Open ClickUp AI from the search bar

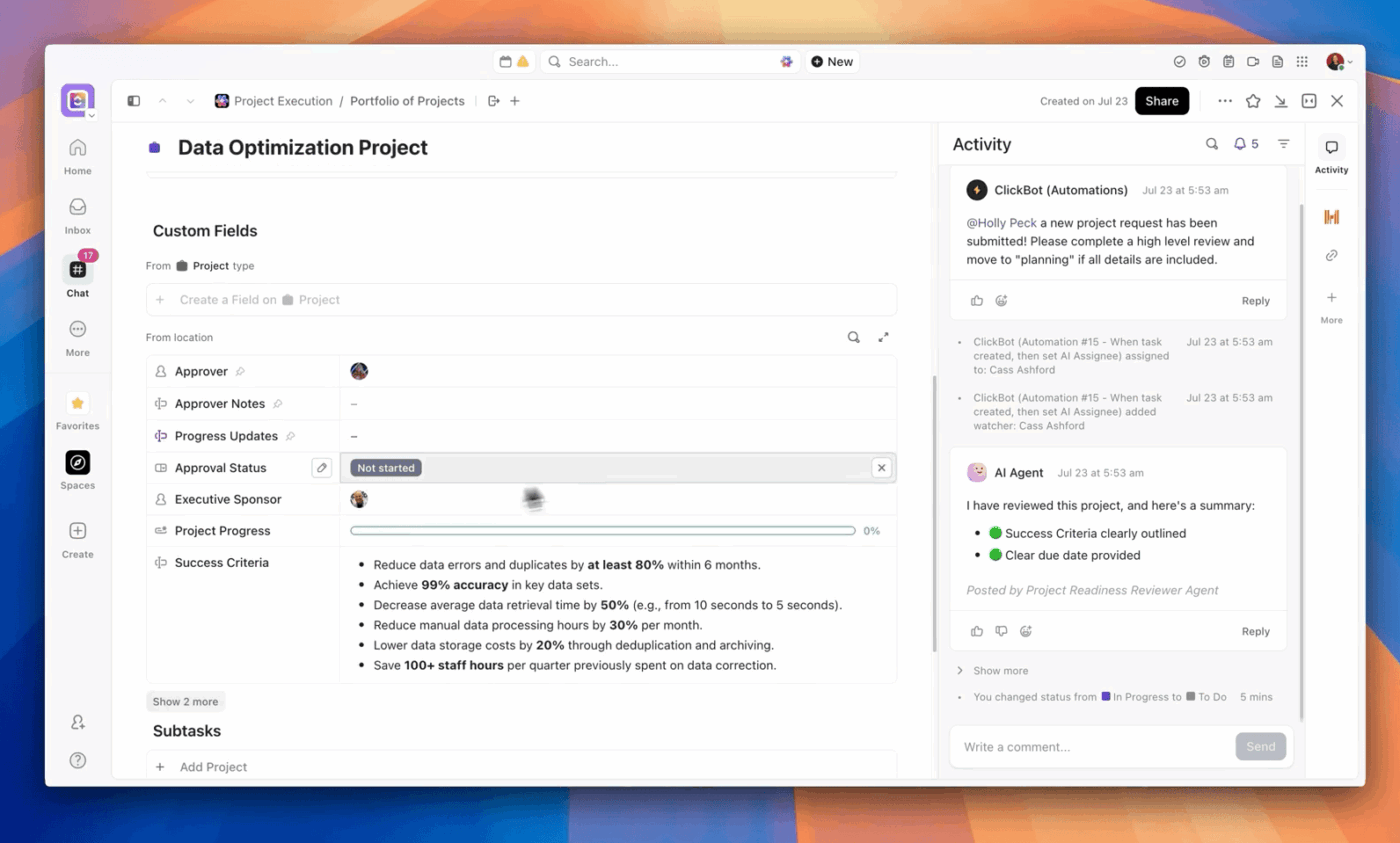788,61
